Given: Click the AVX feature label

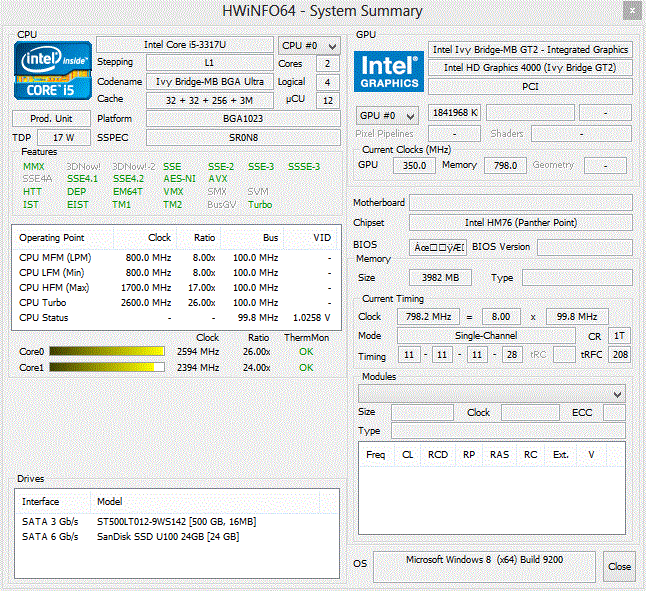Looking at the screenshot, I should (x=218, y=179).
